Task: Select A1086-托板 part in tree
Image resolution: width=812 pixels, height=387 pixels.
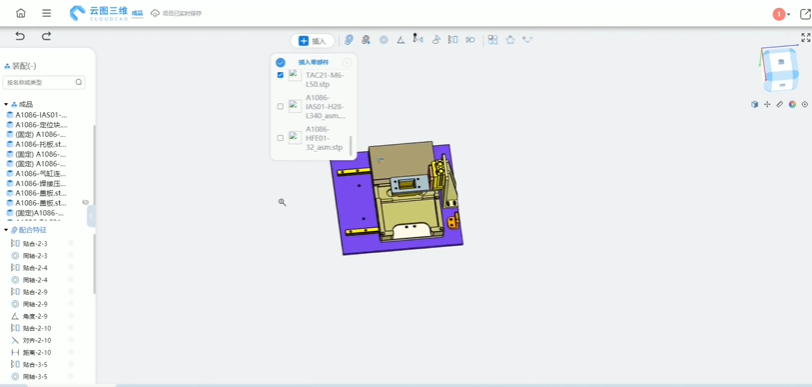Action: 41,145
